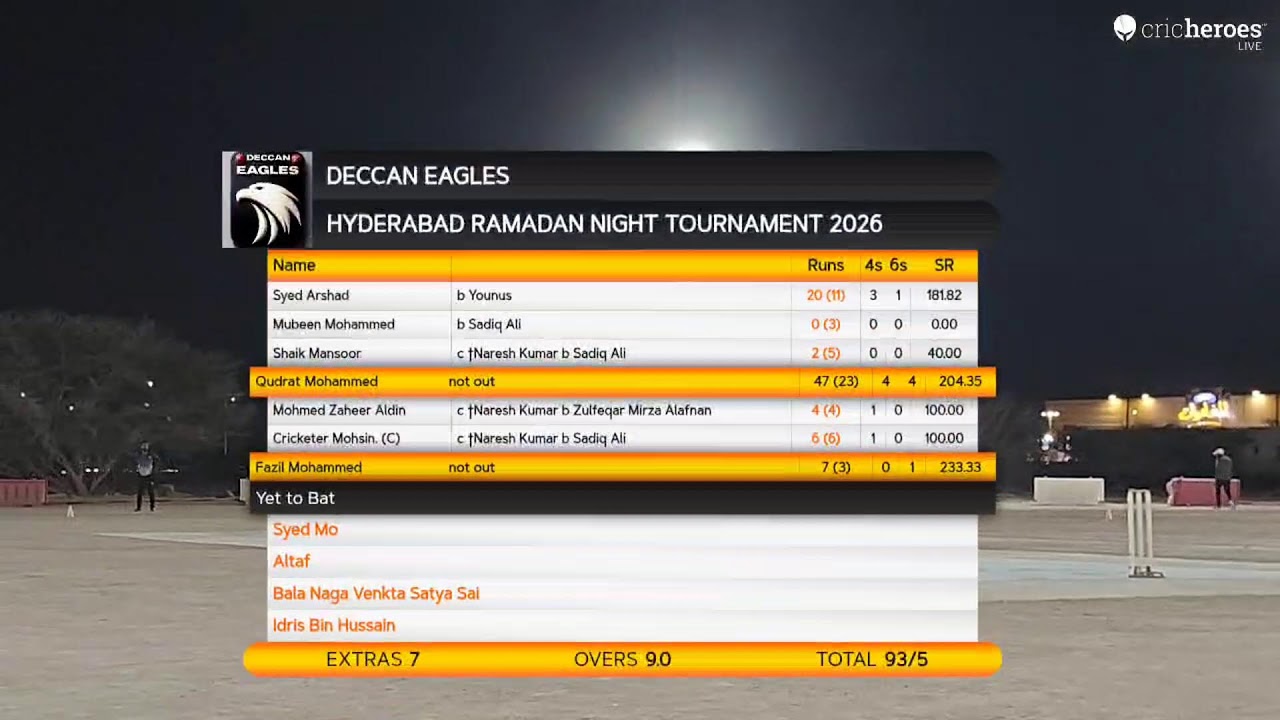Click dismissal by Zulfeqar Mirza Alafnan
Image resolution: width=1280 pixels, height=720 pixels.
tap(584, 410)
